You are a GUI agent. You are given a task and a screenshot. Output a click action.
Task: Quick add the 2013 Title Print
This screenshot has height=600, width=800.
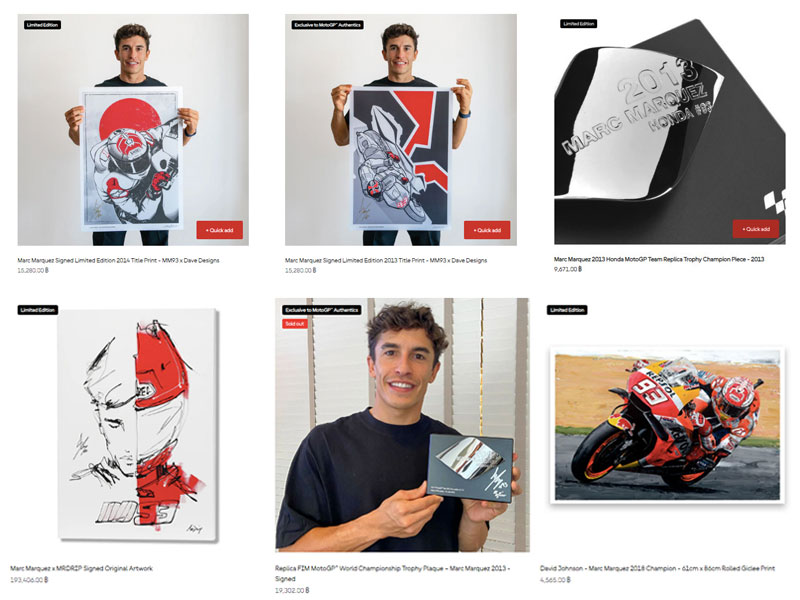[487, 230]
